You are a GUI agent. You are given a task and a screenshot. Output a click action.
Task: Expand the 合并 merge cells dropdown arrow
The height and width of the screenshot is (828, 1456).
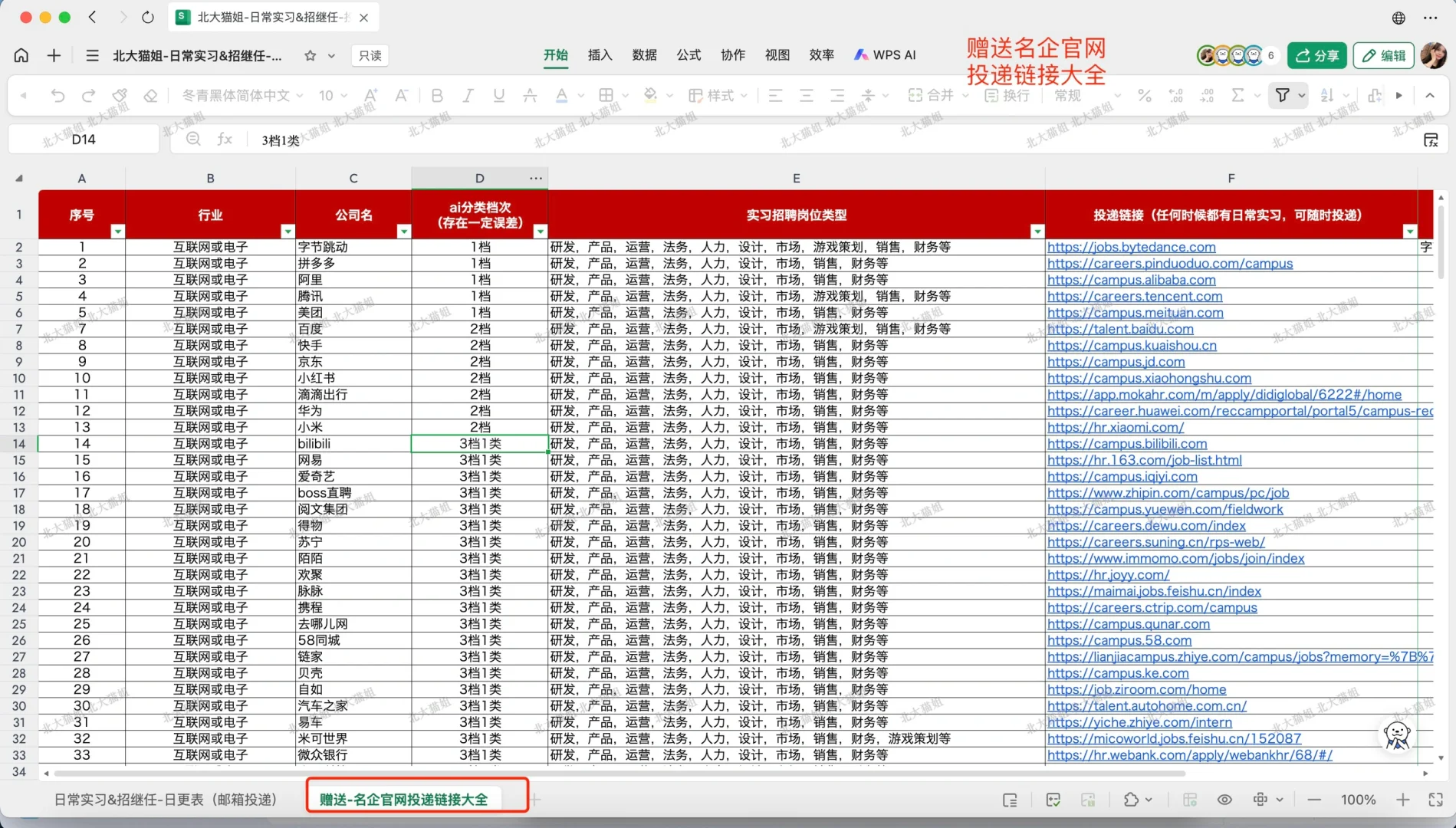pyautogui.click(x=965, y=95)
